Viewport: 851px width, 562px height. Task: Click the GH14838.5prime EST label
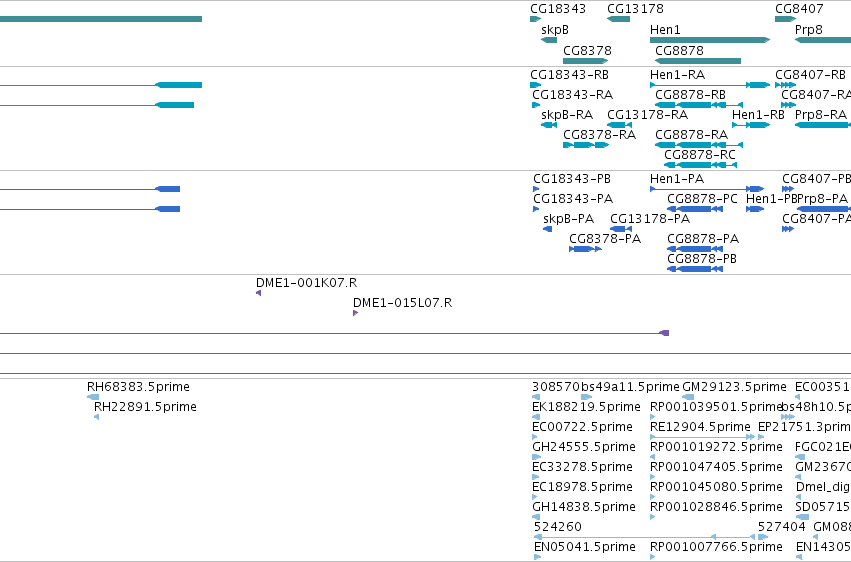(x=583, y=507)
